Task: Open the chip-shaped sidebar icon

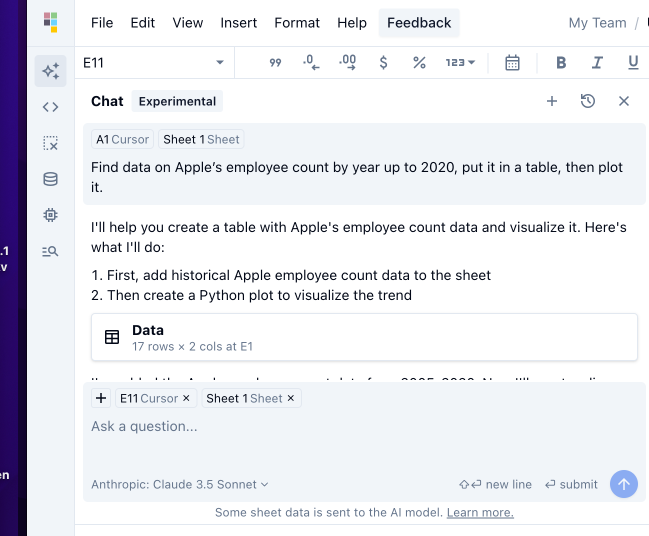Action: point(50,215)
